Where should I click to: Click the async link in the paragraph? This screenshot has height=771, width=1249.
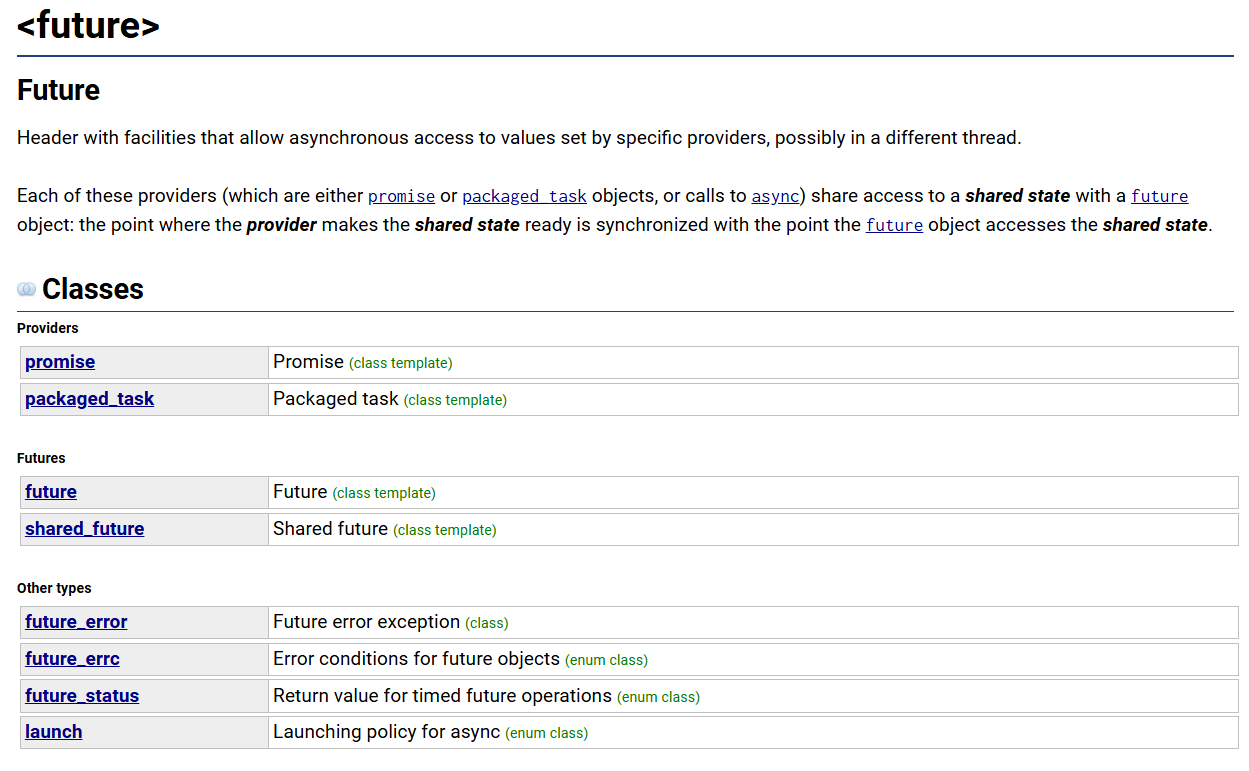(x=774, y=196)
